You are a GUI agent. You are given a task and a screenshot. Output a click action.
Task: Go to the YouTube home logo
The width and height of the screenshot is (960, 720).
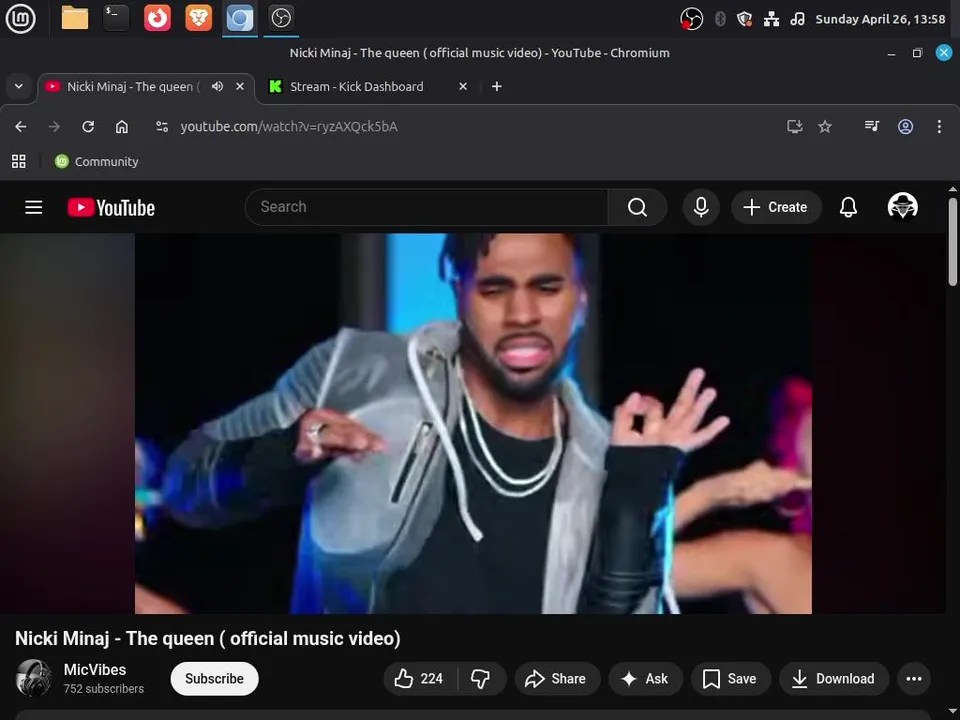tap(111, 208)
